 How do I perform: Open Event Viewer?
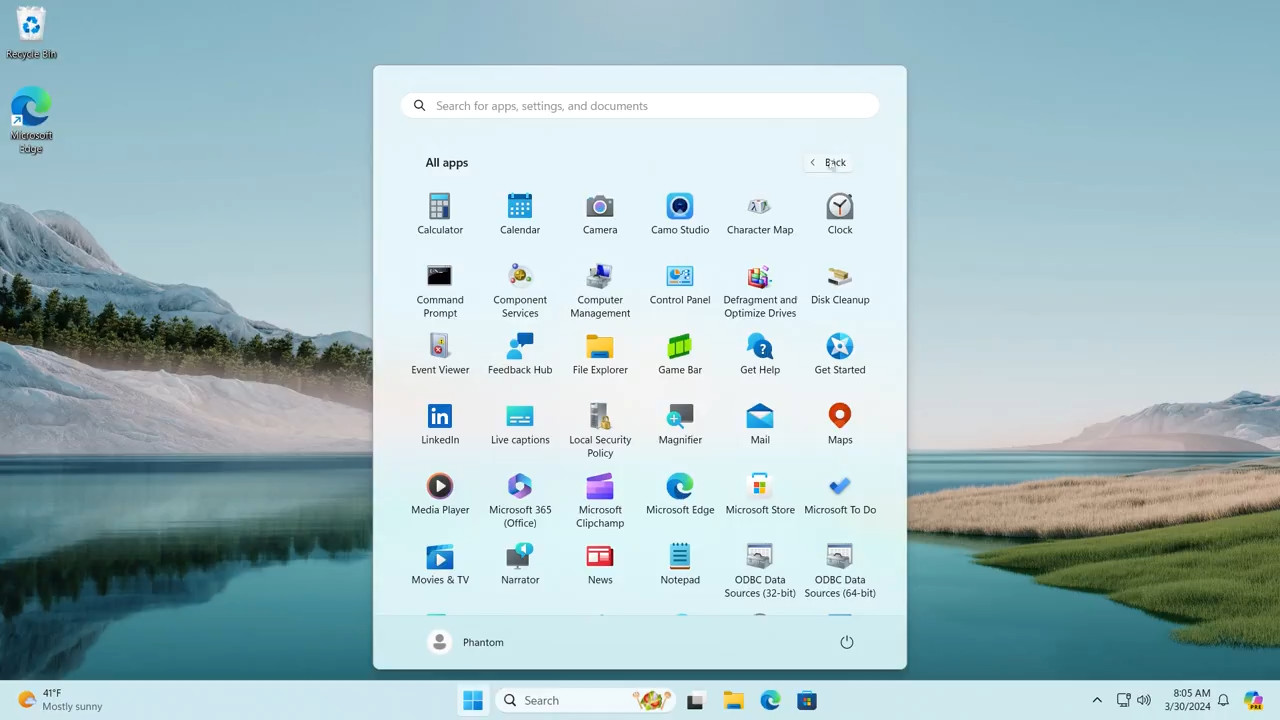pos(440,353)
